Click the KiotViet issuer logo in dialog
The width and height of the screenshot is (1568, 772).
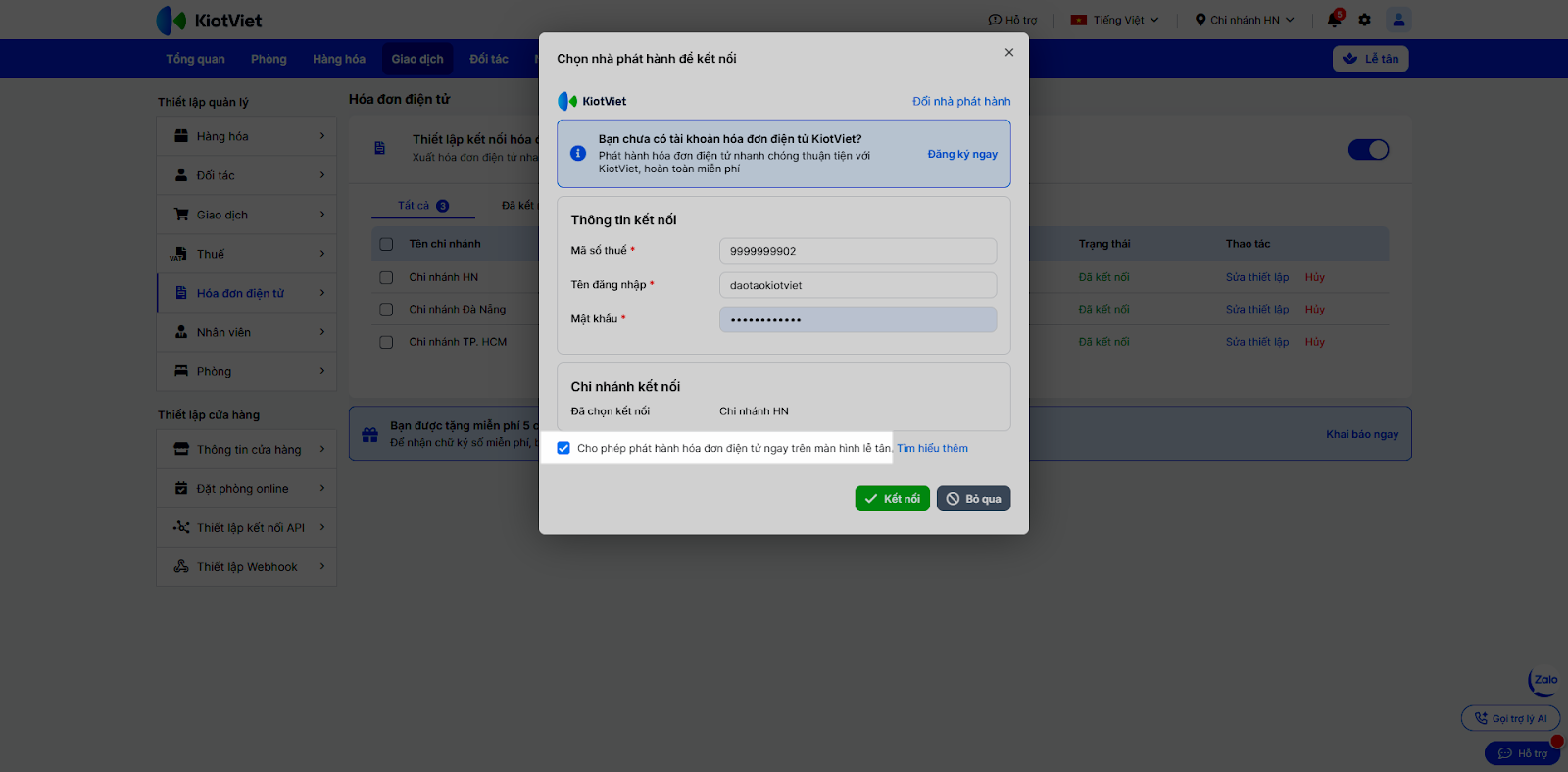(x=592, y=101)
